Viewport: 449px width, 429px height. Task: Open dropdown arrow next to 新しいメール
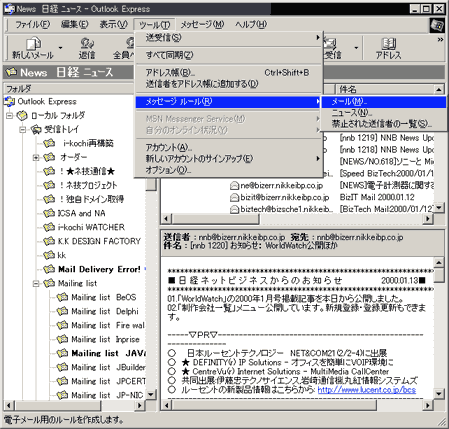(60, 48)
